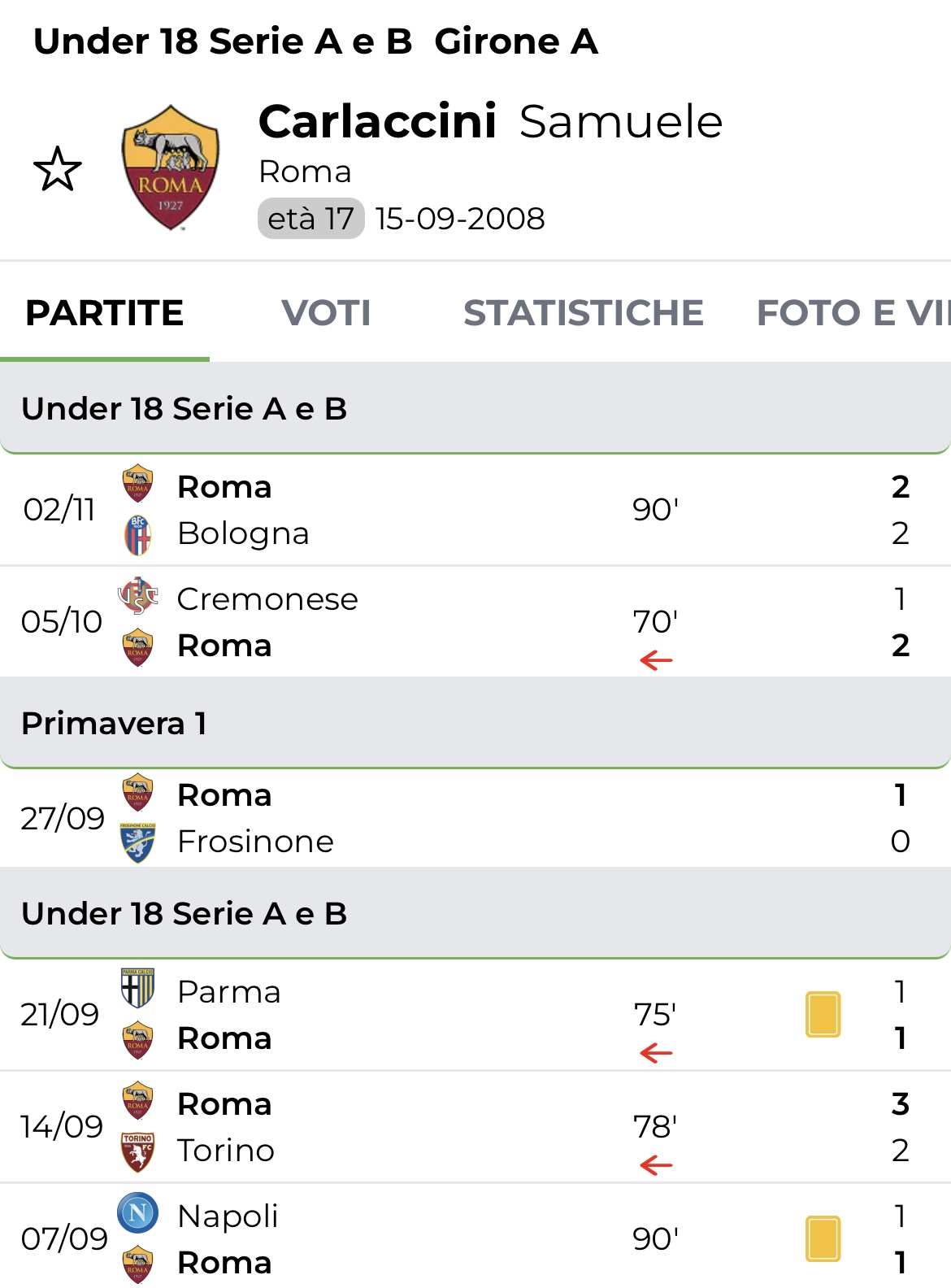
Task: Open the STATISTICHE tab
Action: pyautogui.click(x=583, y=313)
